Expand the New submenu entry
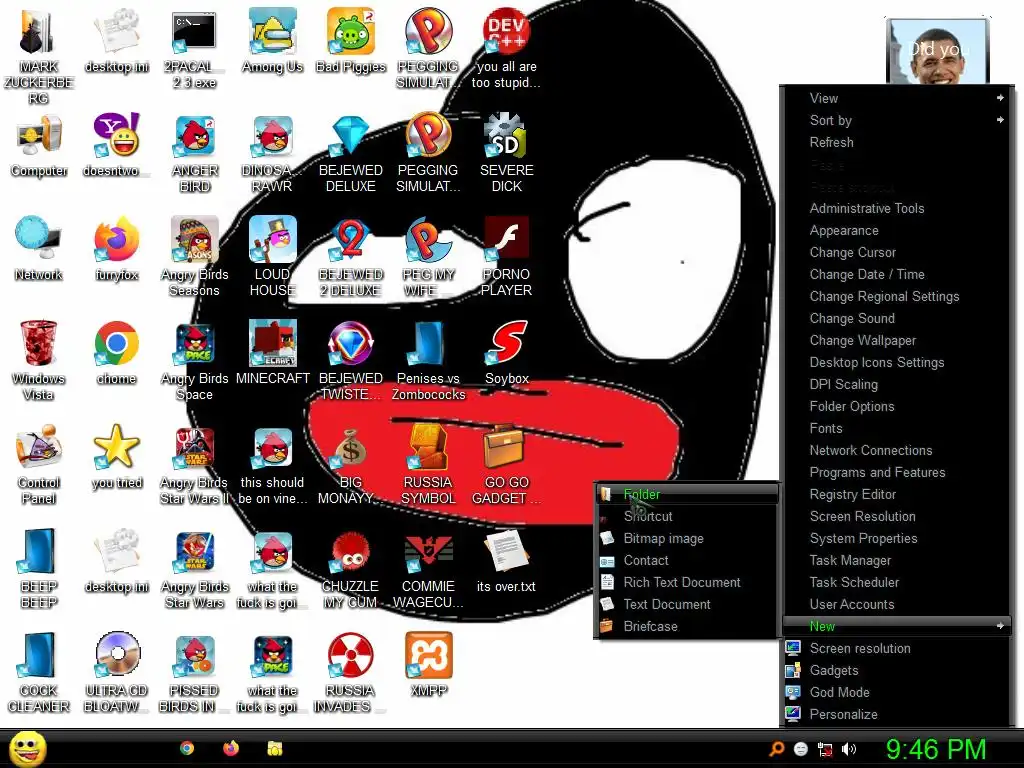 pos(897,626)
